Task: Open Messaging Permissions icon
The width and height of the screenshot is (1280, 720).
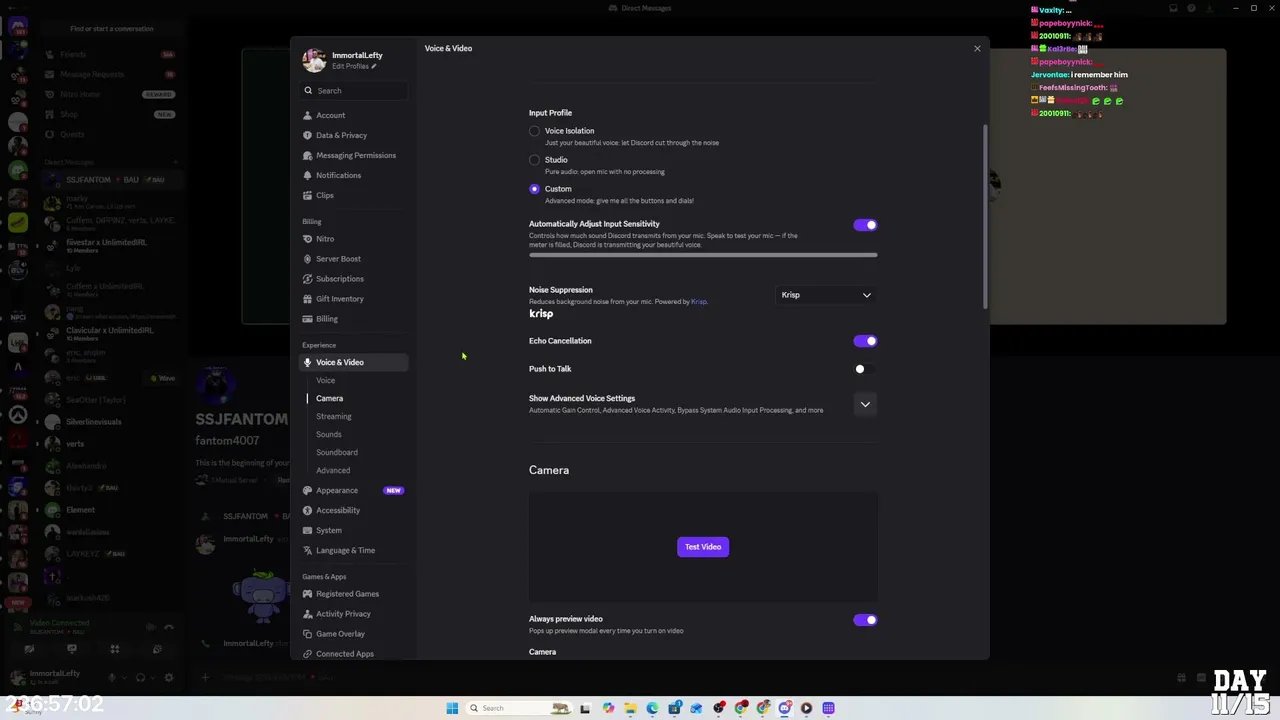Action: (308, 155)
